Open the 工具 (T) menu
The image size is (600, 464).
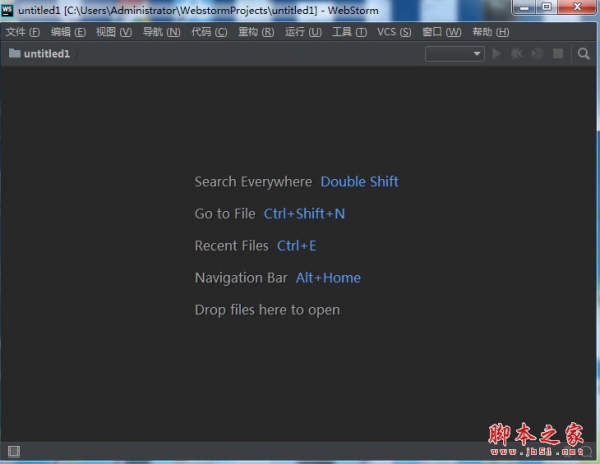point(349,32)
